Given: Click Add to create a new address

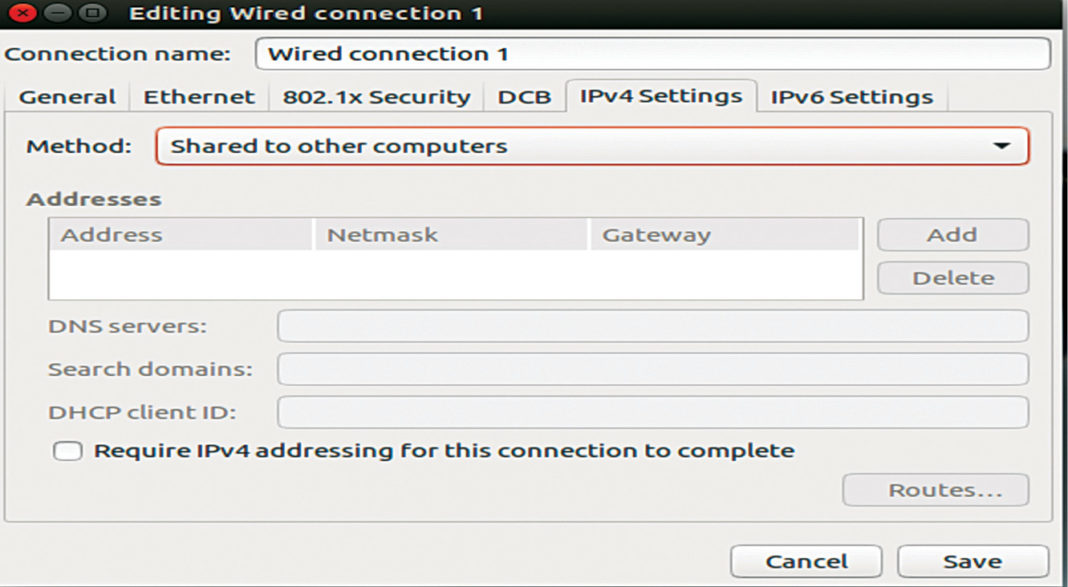Looking at the screenshot, I should click(951, 234).
